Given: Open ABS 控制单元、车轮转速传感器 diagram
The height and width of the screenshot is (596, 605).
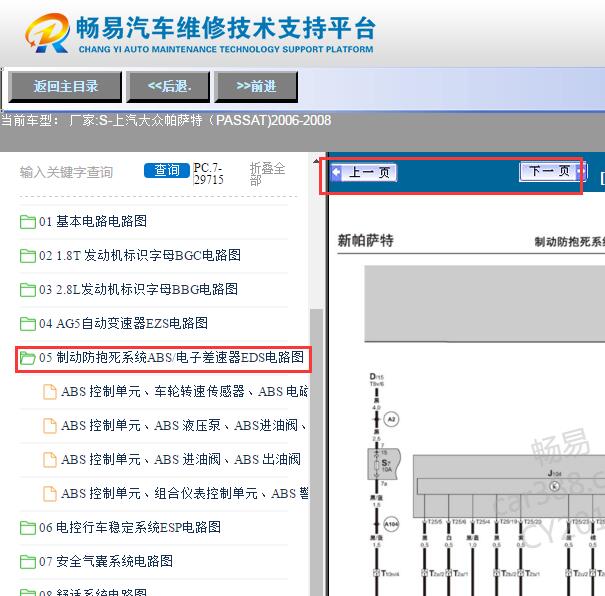Looking at the screenshot, I should click(184, 392).
